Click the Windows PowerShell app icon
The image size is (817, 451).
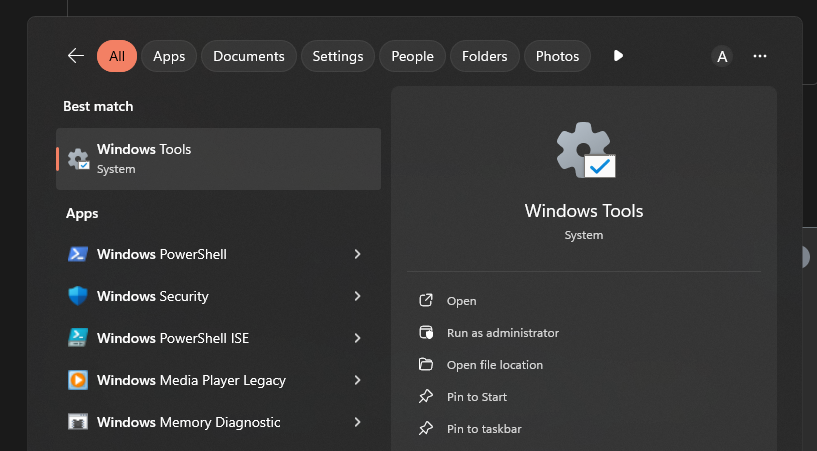tap(78, 254)
